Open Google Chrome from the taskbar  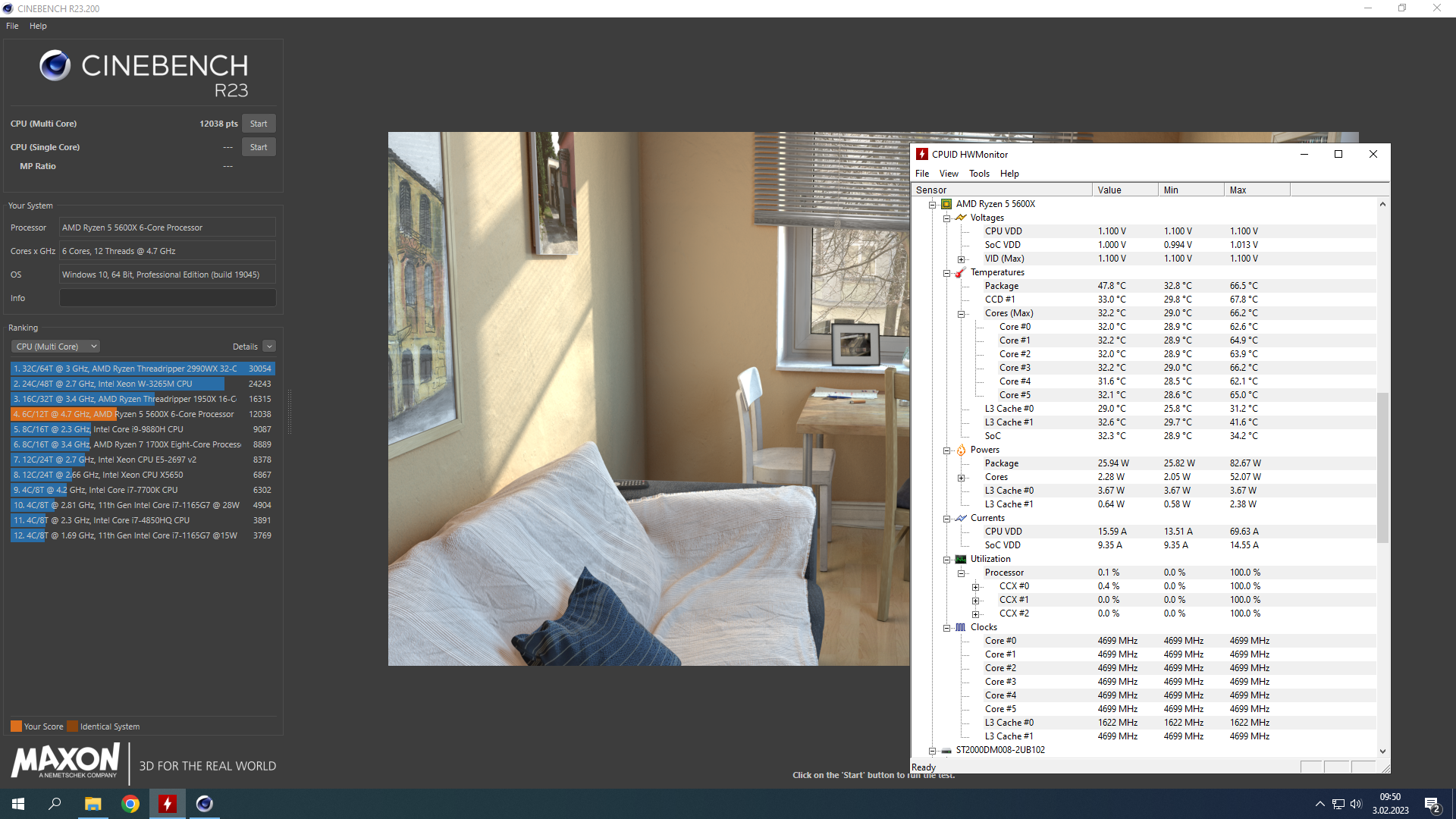point(130,804)
